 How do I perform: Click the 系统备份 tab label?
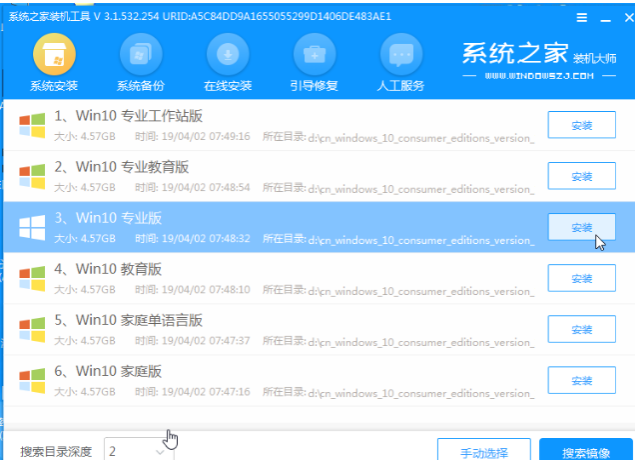(141, 86)
